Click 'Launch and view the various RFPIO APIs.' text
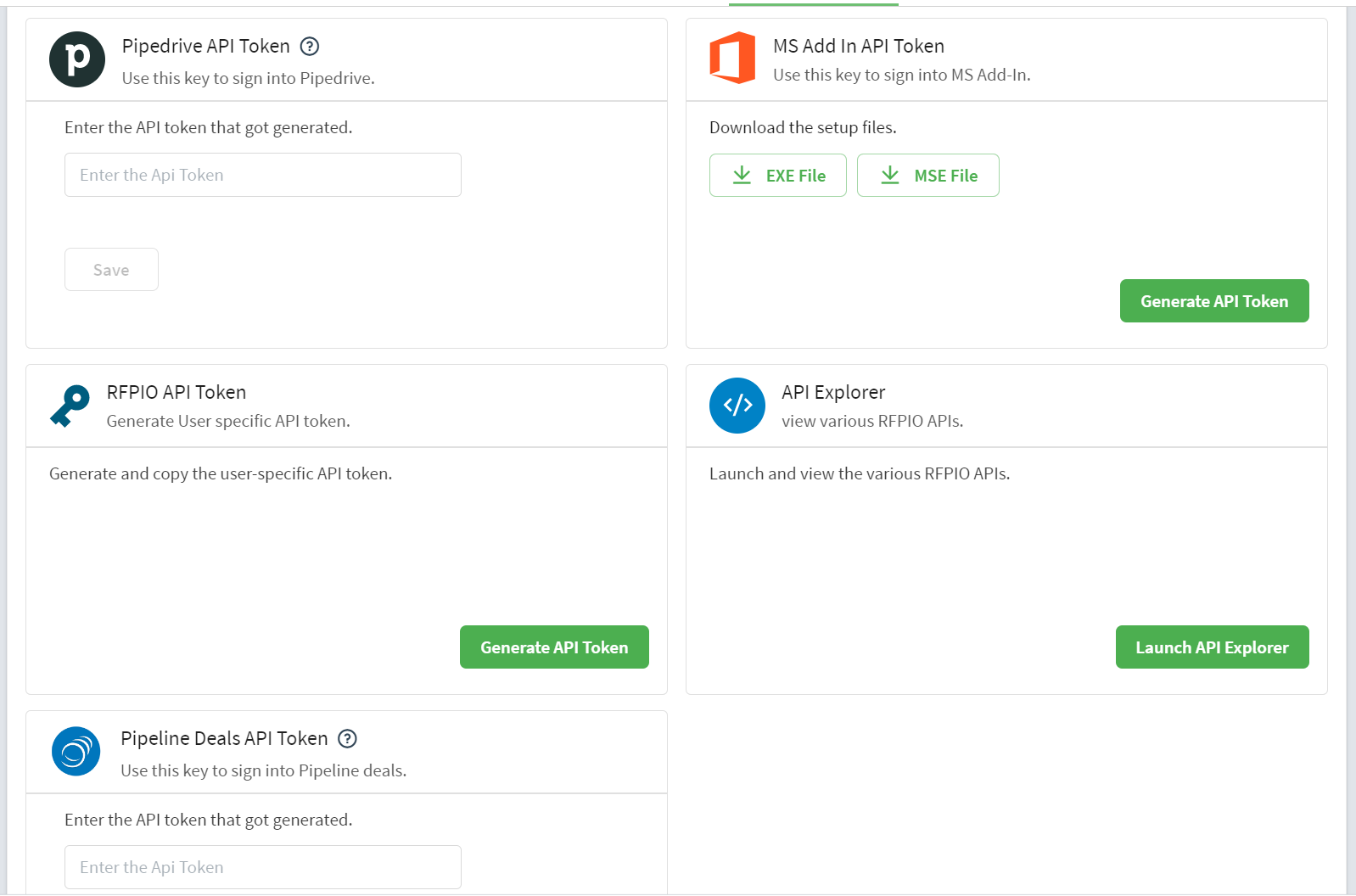The height and width of the screenshot is (896, 1356). 860,473
